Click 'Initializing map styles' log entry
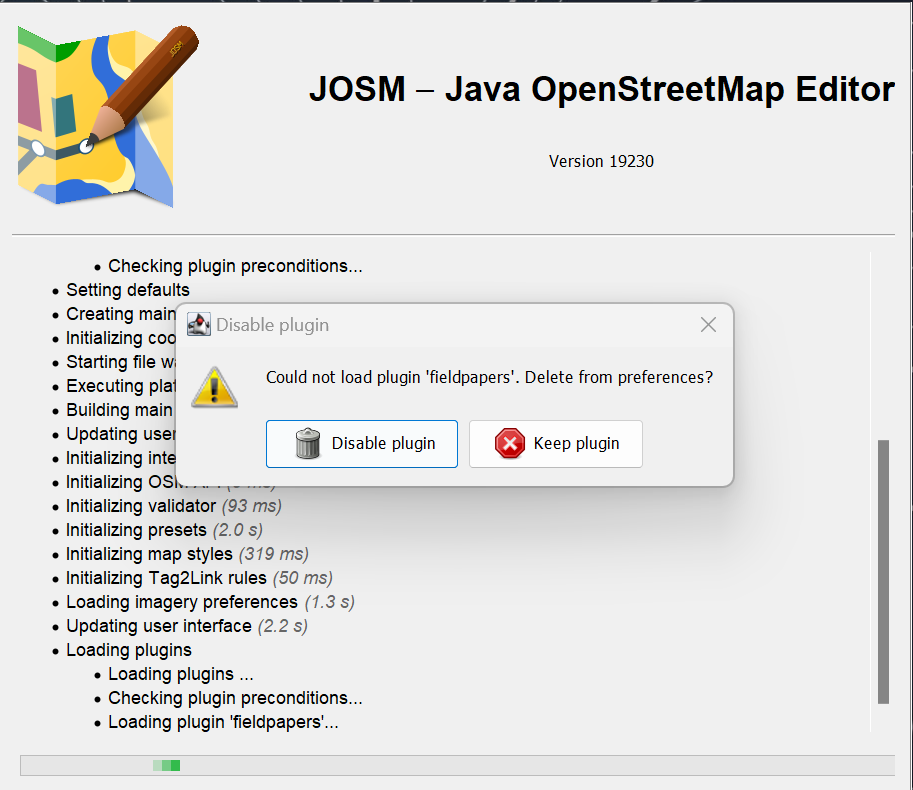Screen dimensions: 913x790 pos(187,554)
